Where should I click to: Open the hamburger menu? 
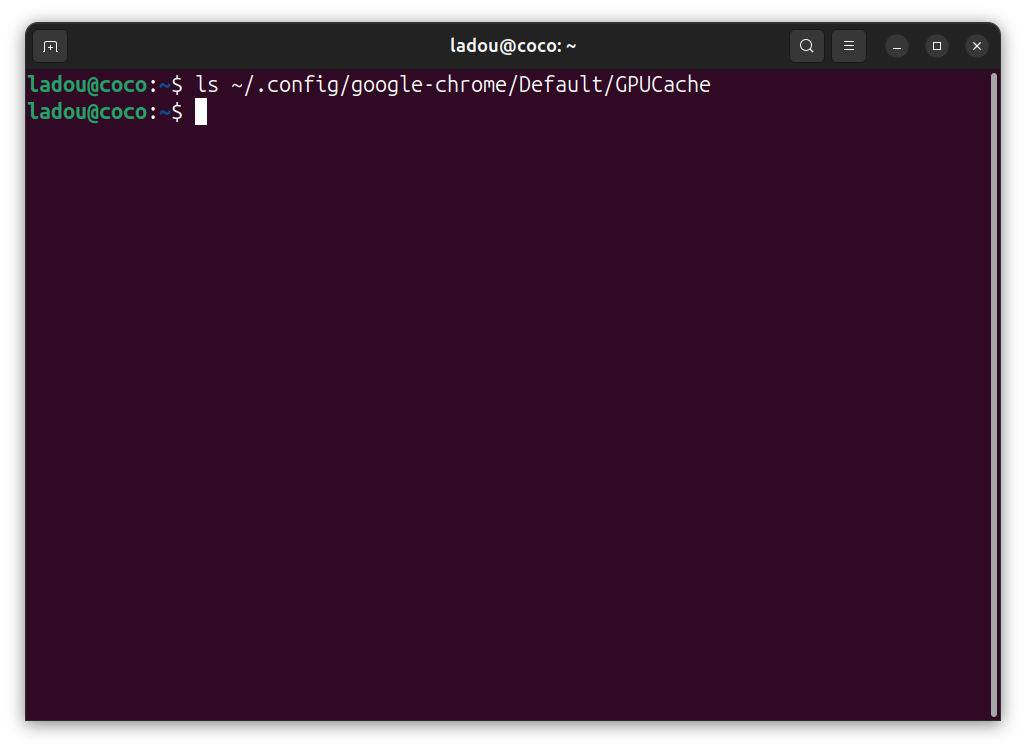(x=848, y=46)
